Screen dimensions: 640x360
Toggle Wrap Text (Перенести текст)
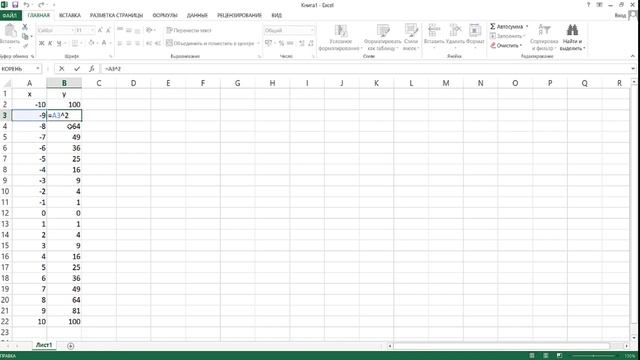(x=189, y=30)
